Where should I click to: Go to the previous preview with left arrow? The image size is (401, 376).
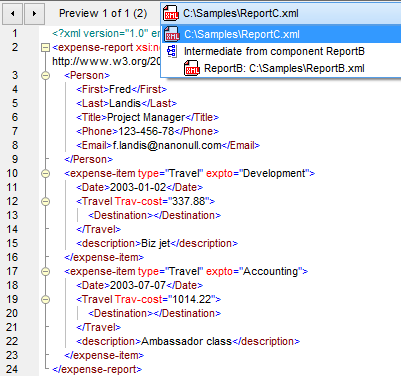coord(13,14)
